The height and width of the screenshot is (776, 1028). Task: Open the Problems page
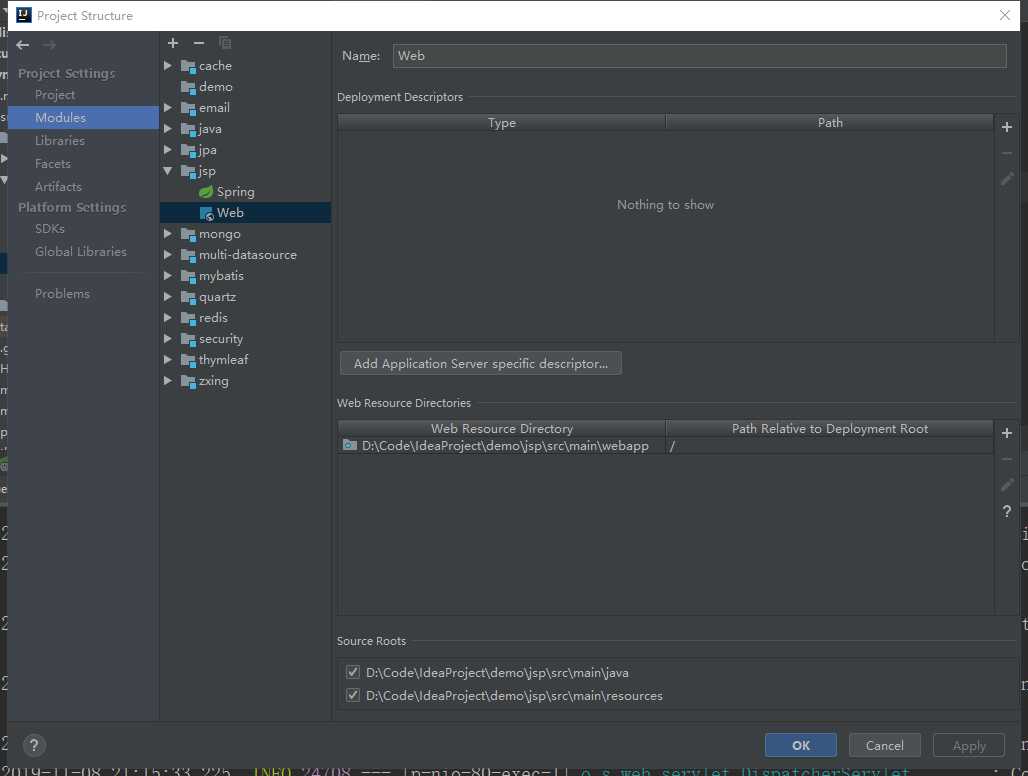pos(62,294)
